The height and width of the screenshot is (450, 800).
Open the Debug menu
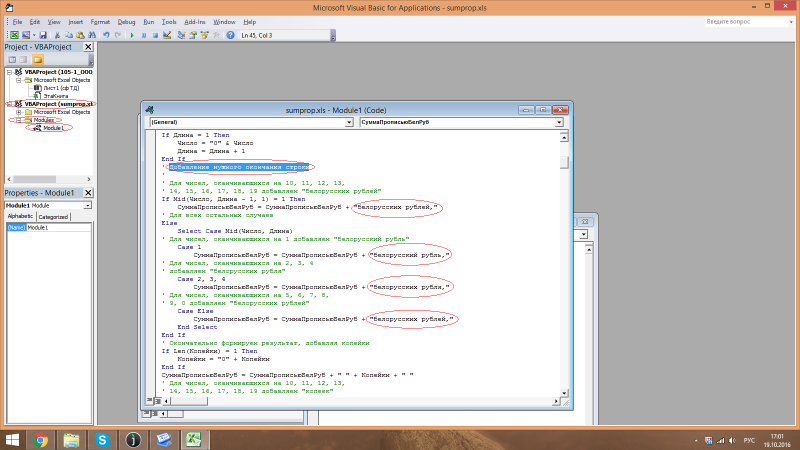[127, 22]
